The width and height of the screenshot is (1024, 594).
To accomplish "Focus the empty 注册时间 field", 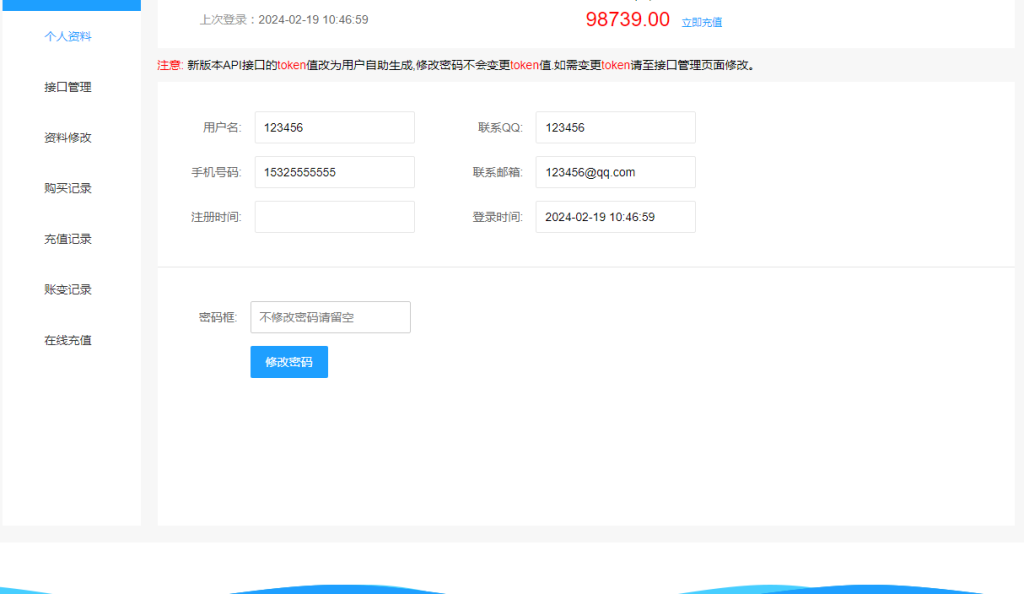I will [x=334, y=217].
